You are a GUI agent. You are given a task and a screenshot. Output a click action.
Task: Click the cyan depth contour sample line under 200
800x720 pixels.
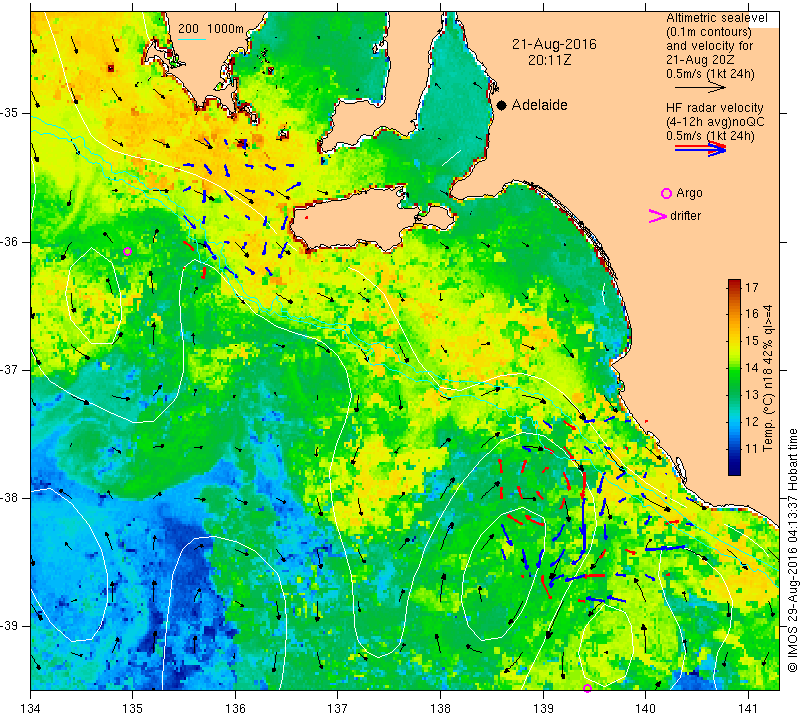(191, 39)
